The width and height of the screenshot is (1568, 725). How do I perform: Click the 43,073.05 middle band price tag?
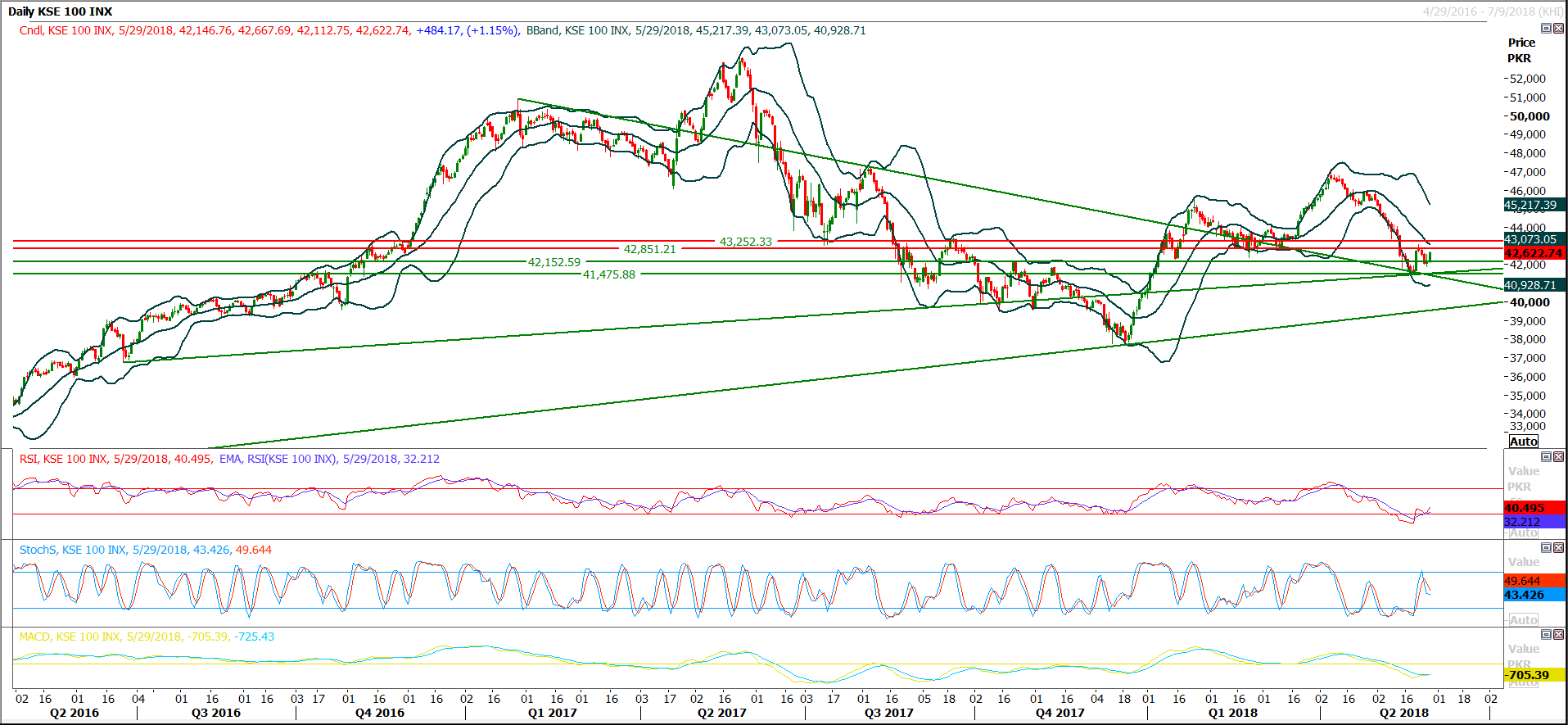1534,239
